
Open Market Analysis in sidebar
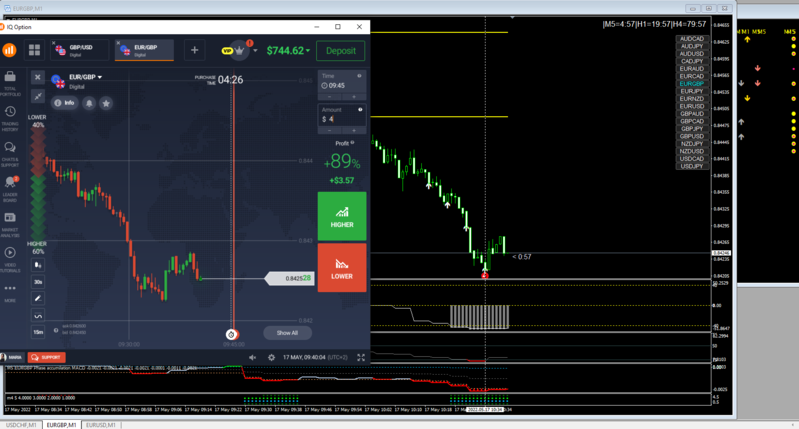pyautogui.click(x=10, y=225)
